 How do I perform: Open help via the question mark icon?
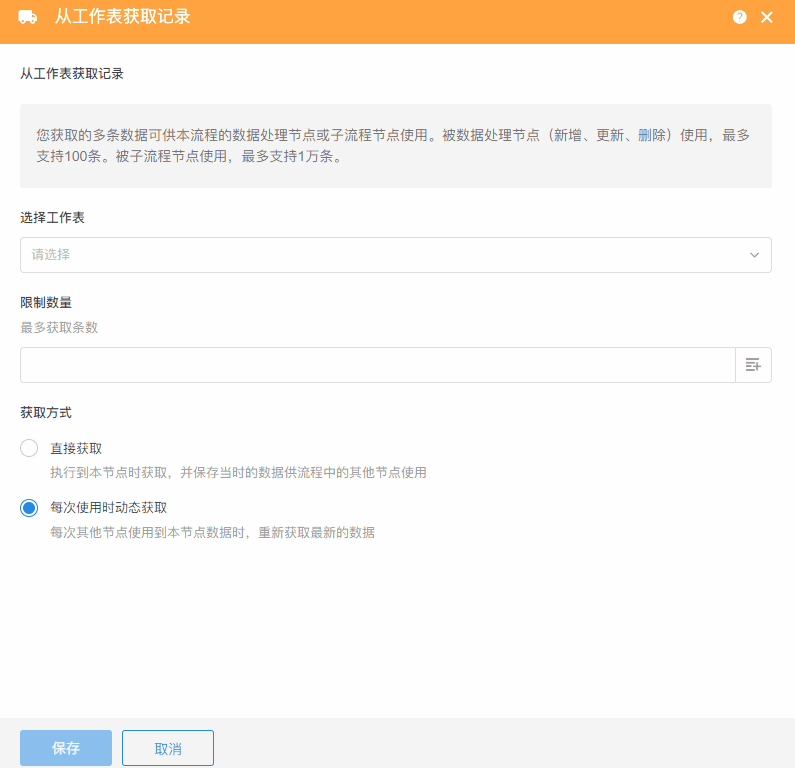(x=739, y=17)
